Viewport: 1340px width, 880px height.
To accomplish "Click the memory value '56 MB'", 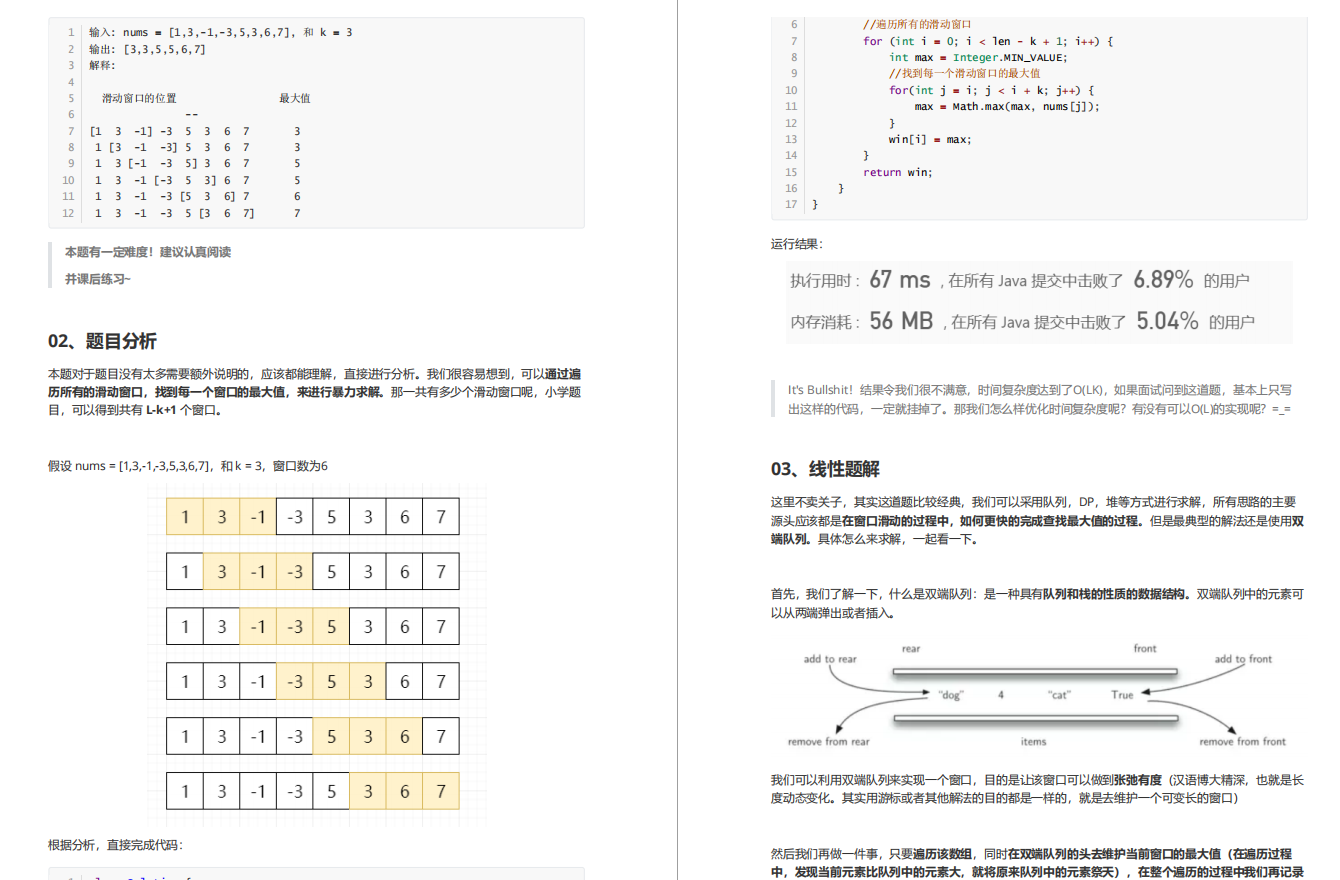I will 901,321.
